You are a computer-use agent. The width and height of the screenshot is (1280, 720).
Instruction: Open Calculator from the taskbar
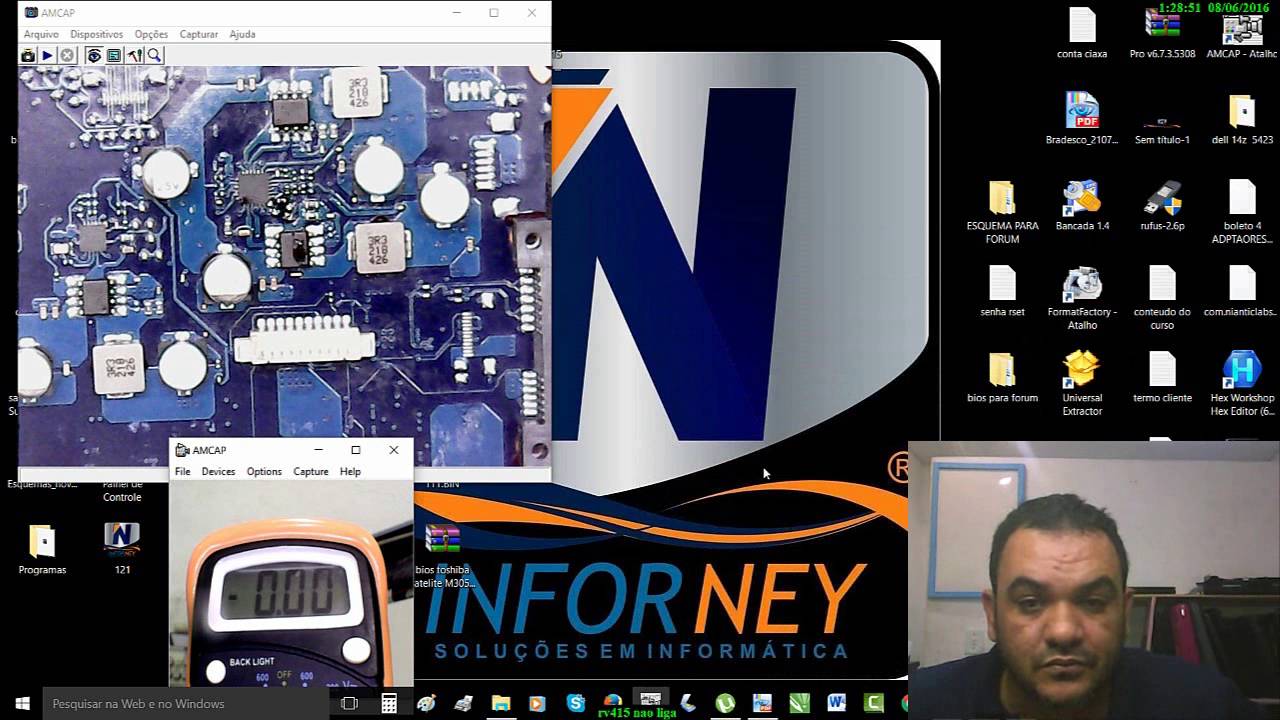coord(389,703)
